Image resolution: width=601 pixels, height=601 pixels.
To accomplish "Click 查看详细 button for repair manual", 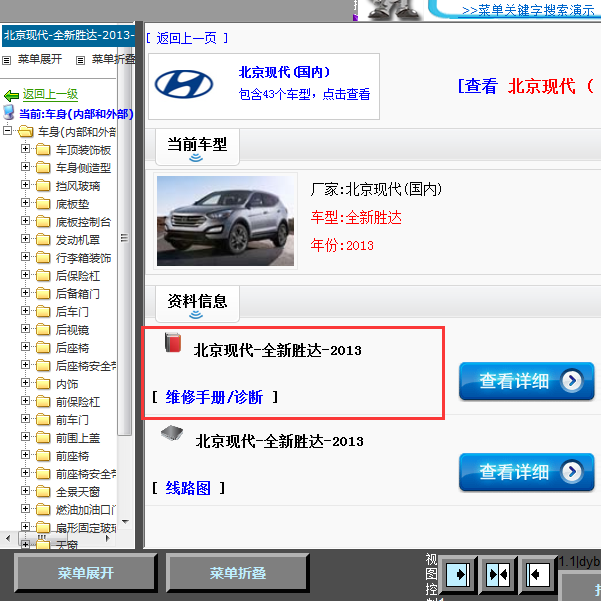I will [527, 381].
